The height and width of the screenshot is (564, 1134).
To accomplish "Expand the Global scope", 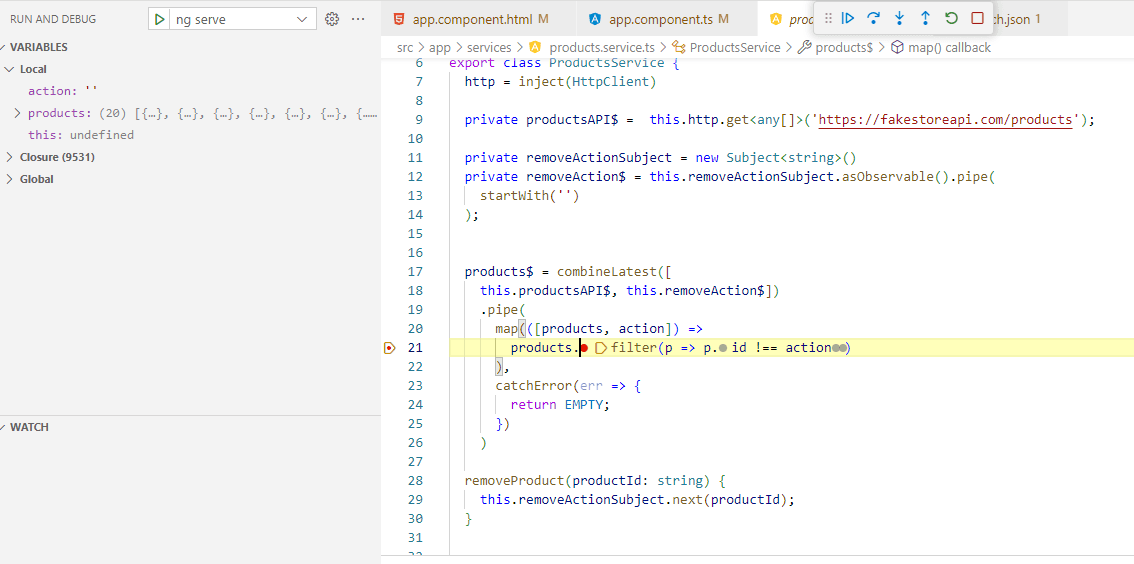I will pos(10,179).
